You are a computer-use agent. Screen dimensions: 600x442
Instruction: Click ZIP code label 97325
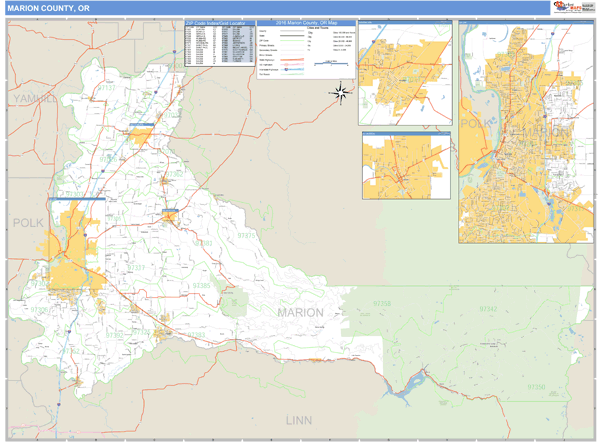tap(142, 332)
